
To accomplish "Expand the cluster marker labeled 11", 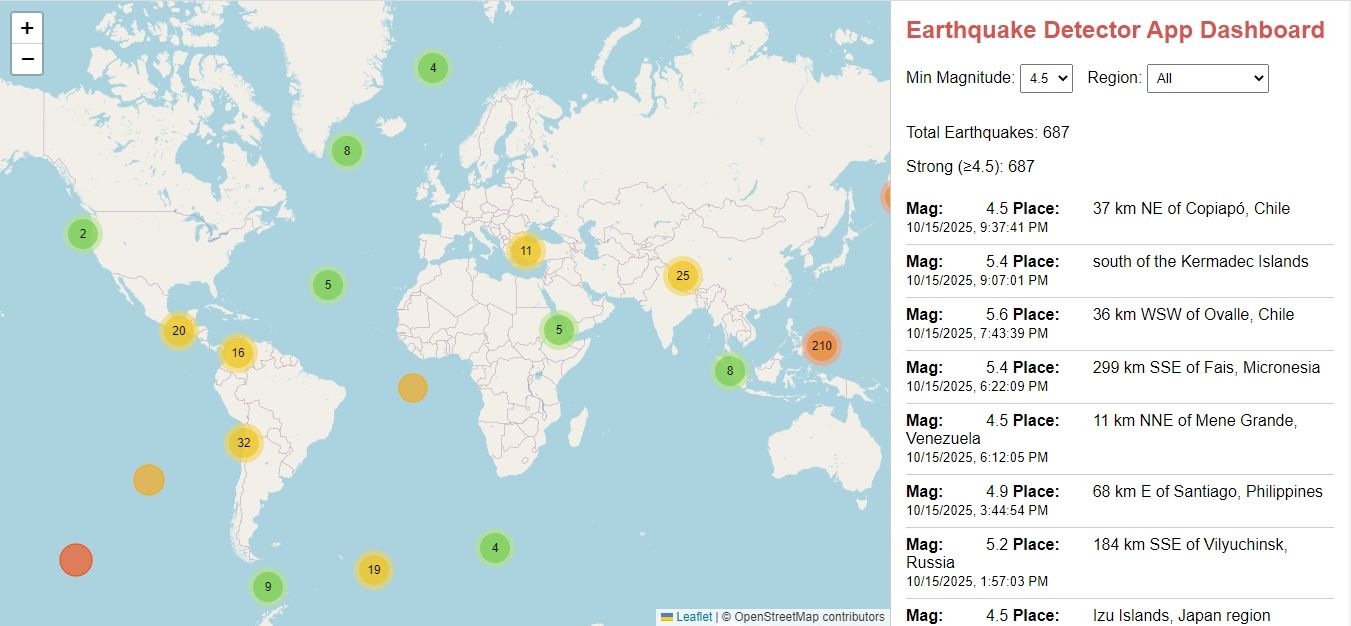I will click(x=525, y=251).
